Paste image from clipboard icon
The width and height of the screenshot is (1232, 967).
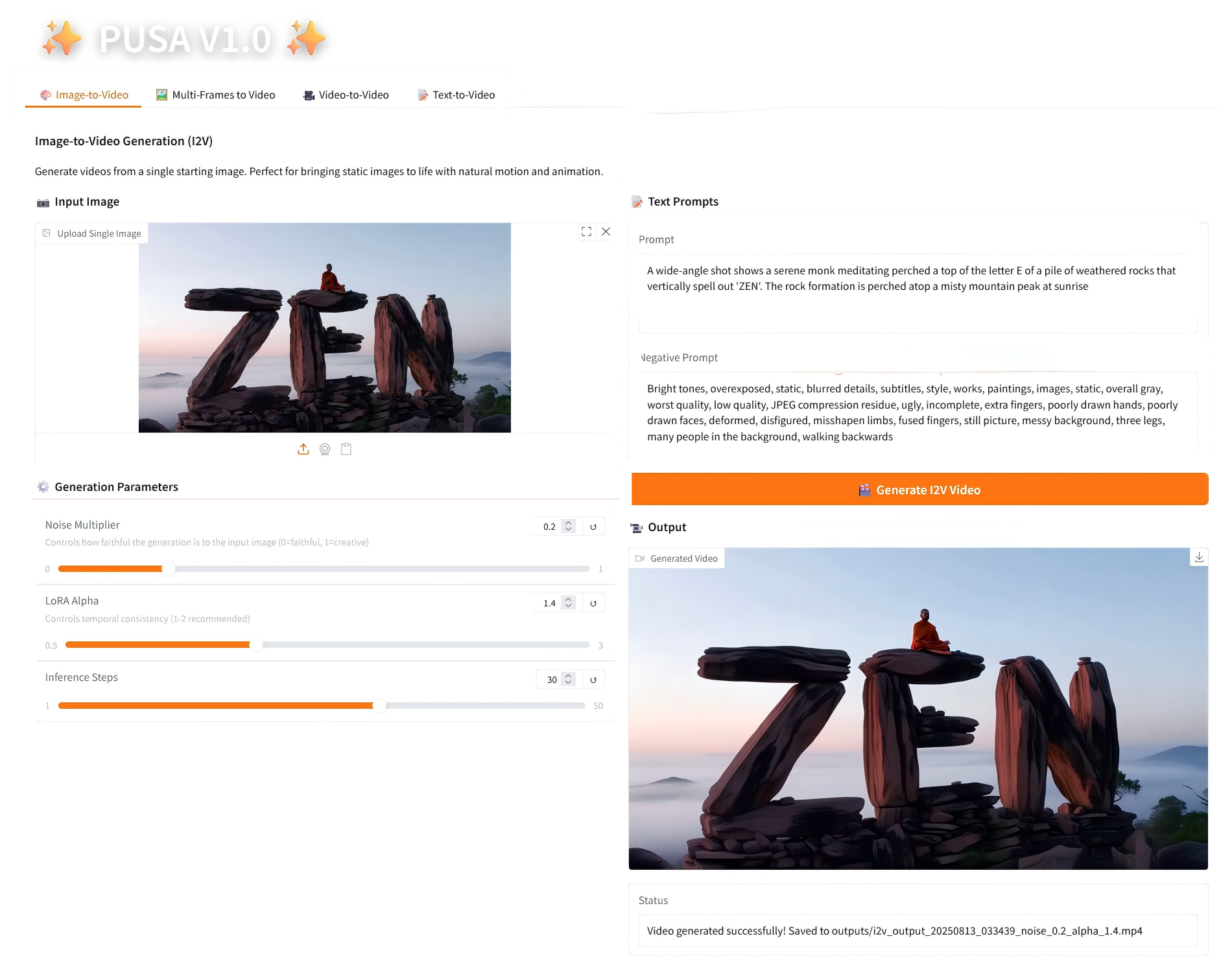[x=346, y=449]
